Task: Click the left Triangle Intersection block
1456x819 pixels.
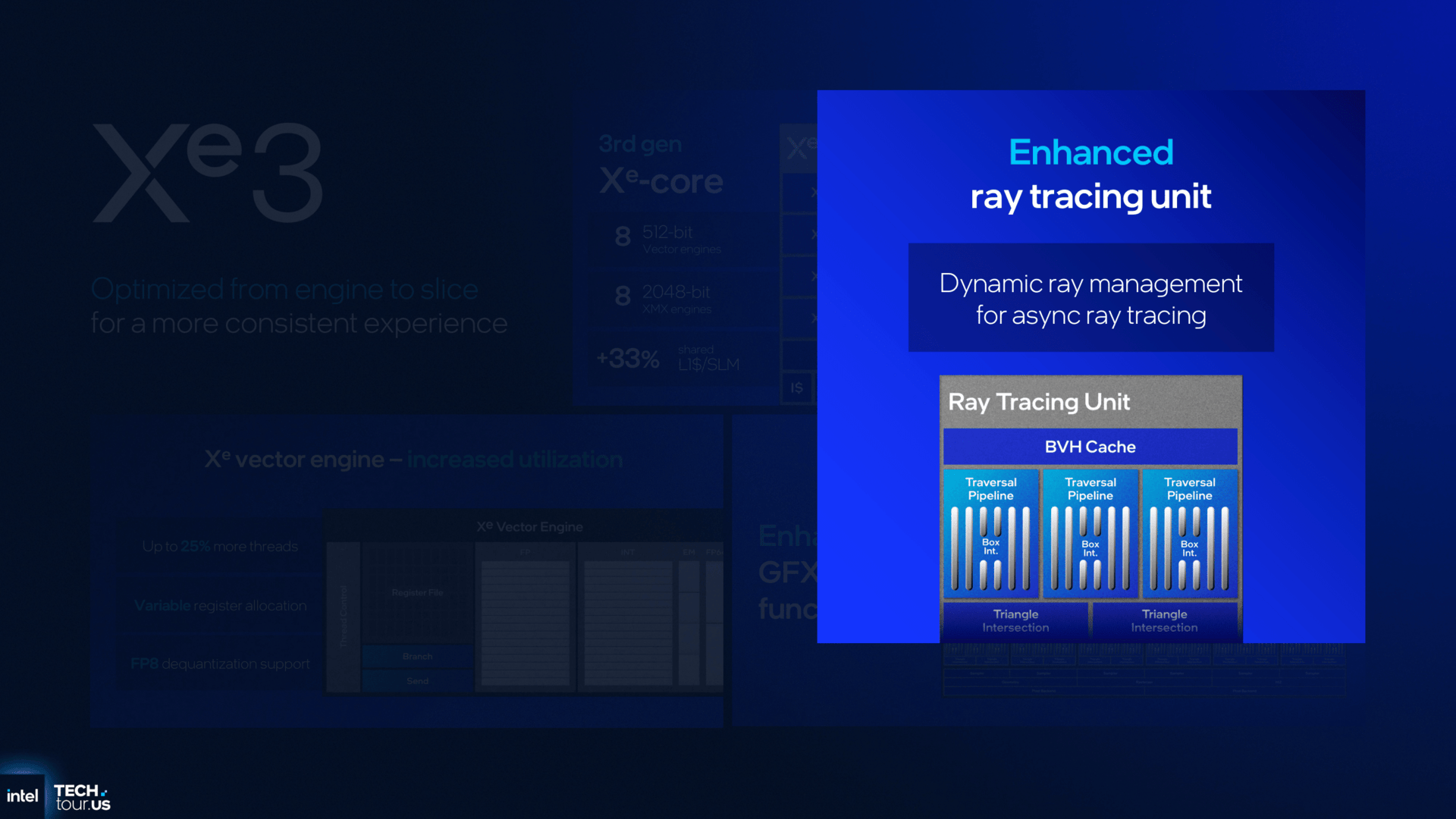Action: pyautogui.click(x=1015, y=620)
